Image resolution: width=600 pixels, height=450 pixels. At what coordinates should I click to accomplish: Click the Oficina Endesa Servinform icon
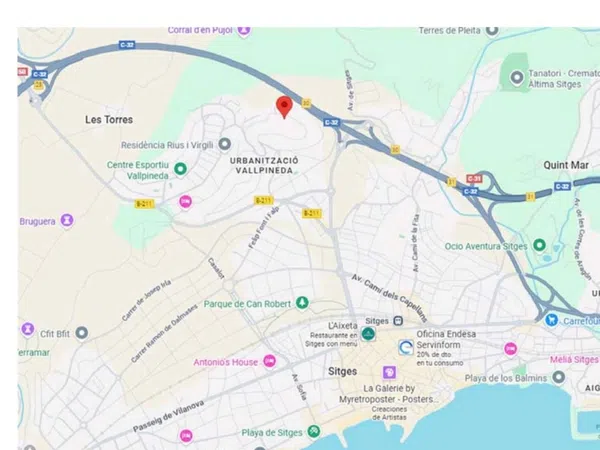(x=406, y=347)
